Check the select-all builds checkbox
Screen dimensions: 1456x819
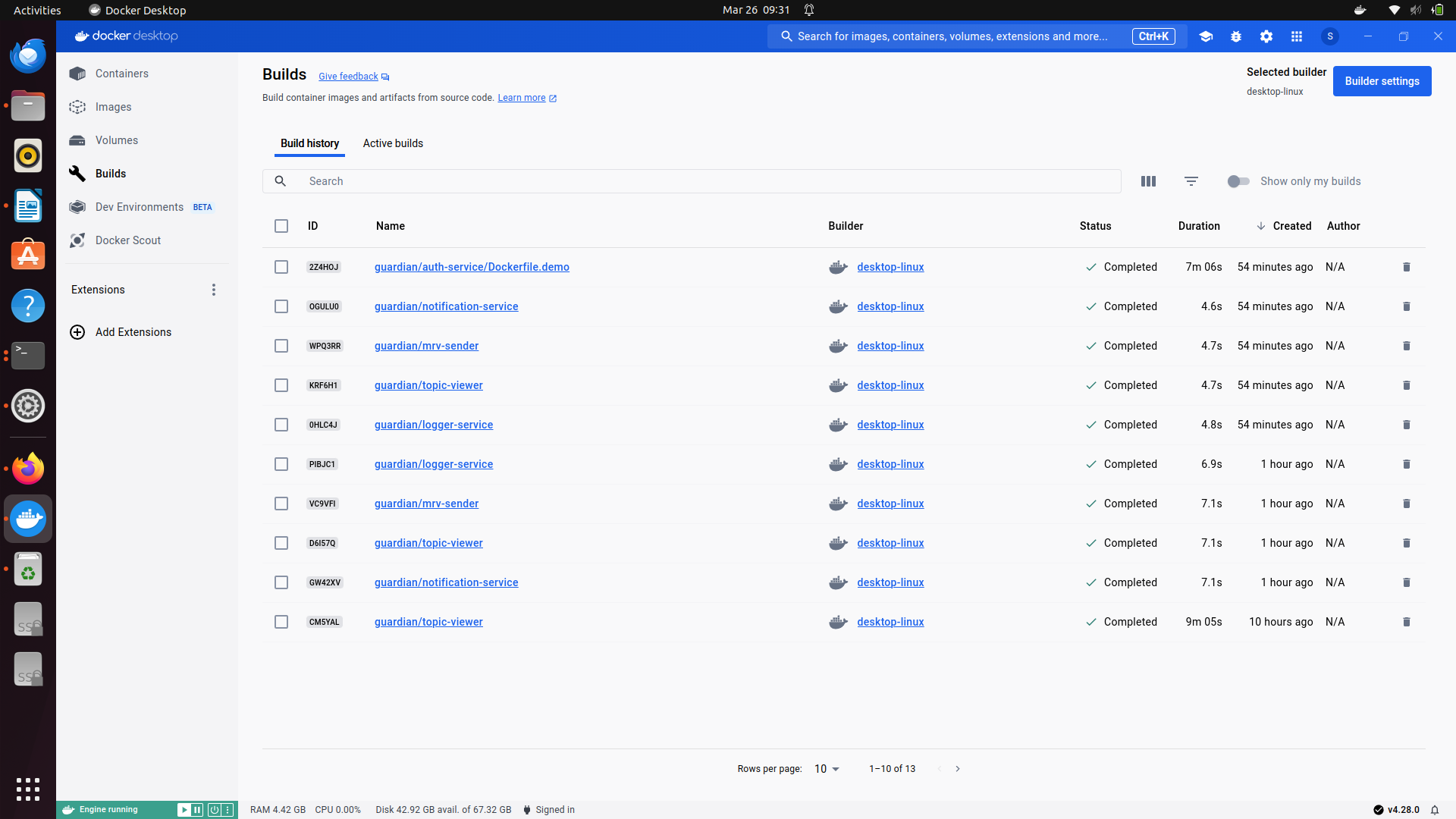(281, 226)
